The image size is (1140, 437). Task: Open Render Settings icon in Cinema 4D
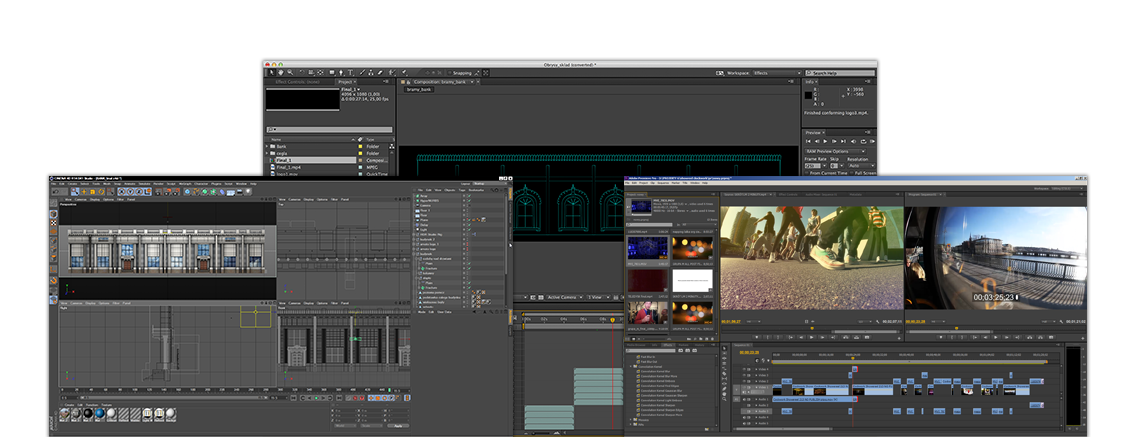pyautogui.click(x=177, y=192)
